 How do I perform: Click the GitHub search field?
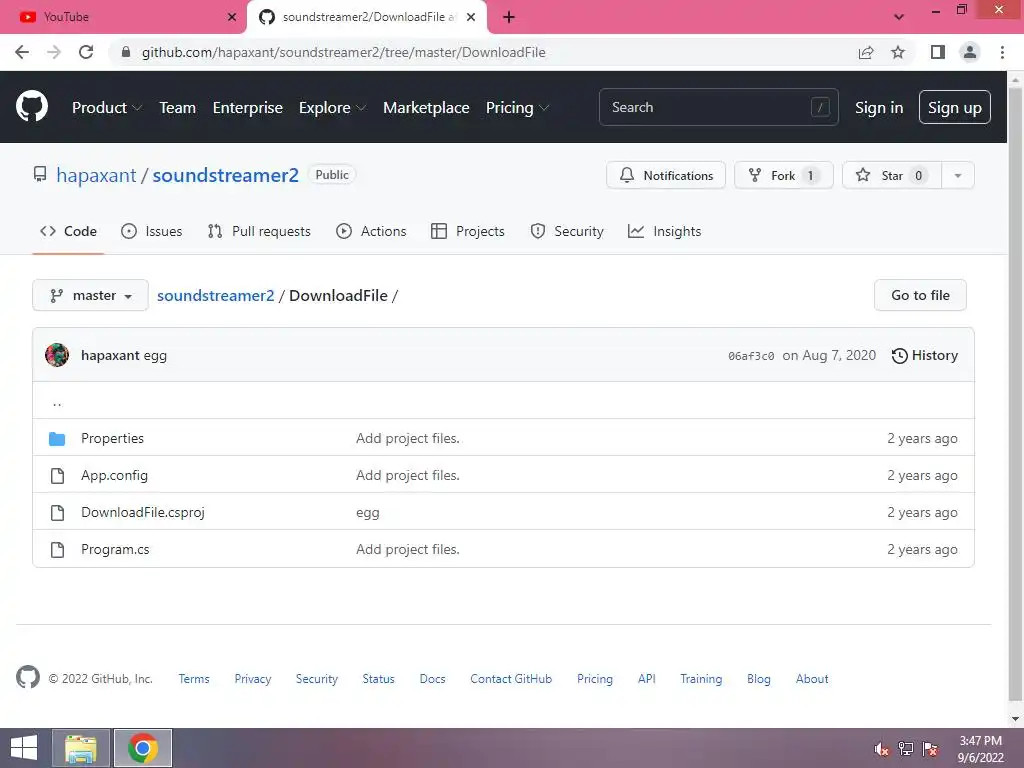pos(718,107)
